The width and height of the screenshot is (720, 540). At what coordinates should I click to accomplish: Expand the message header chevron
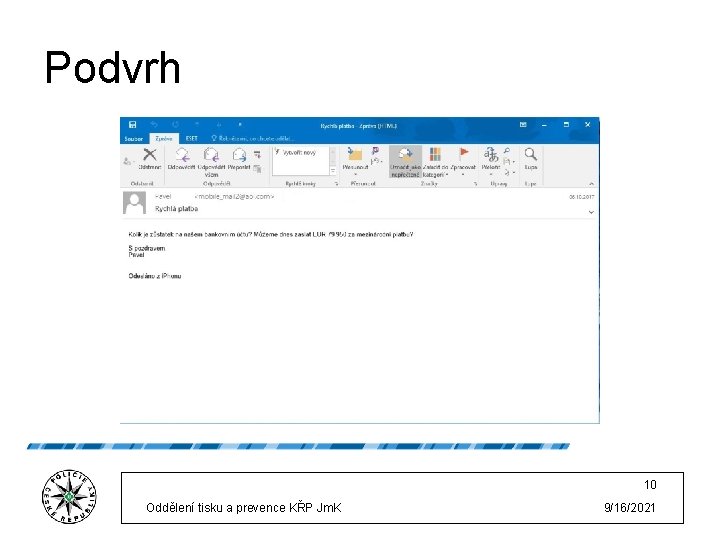point(591,212)
